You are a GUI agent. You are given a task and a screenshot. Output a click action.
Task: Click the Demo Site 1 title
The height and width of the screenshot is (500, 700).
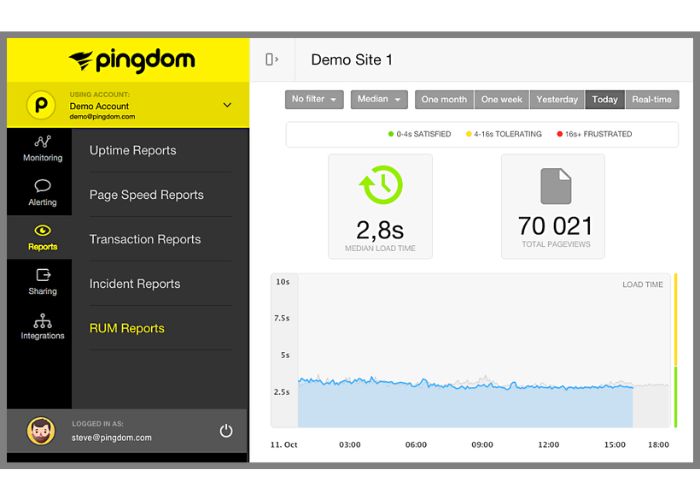point(352,60)
